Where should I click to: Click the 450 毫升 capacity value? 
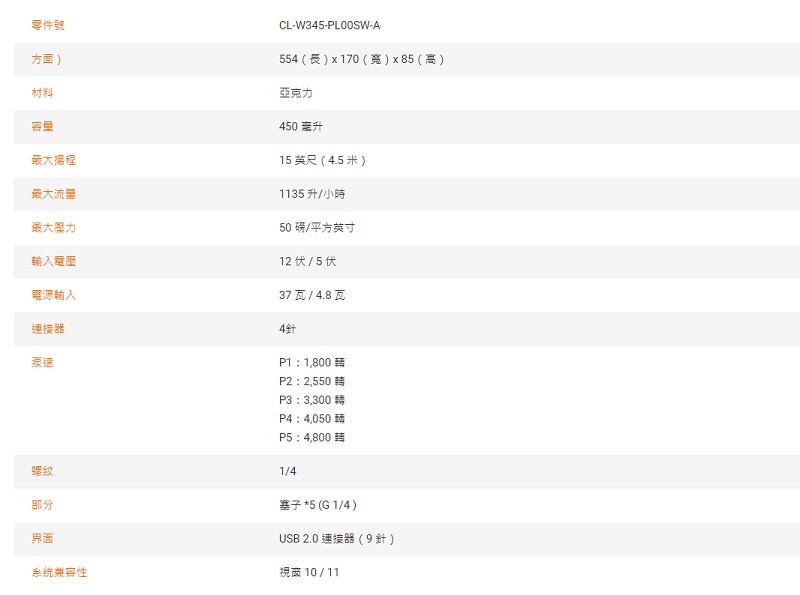[x=301, y=127]
